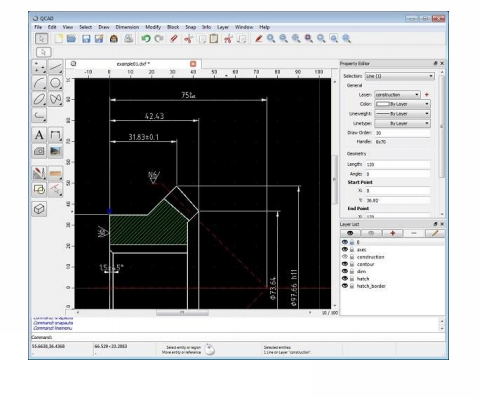Open the Dimension tools icon
The image size is (479, 398).
(55, 135)
